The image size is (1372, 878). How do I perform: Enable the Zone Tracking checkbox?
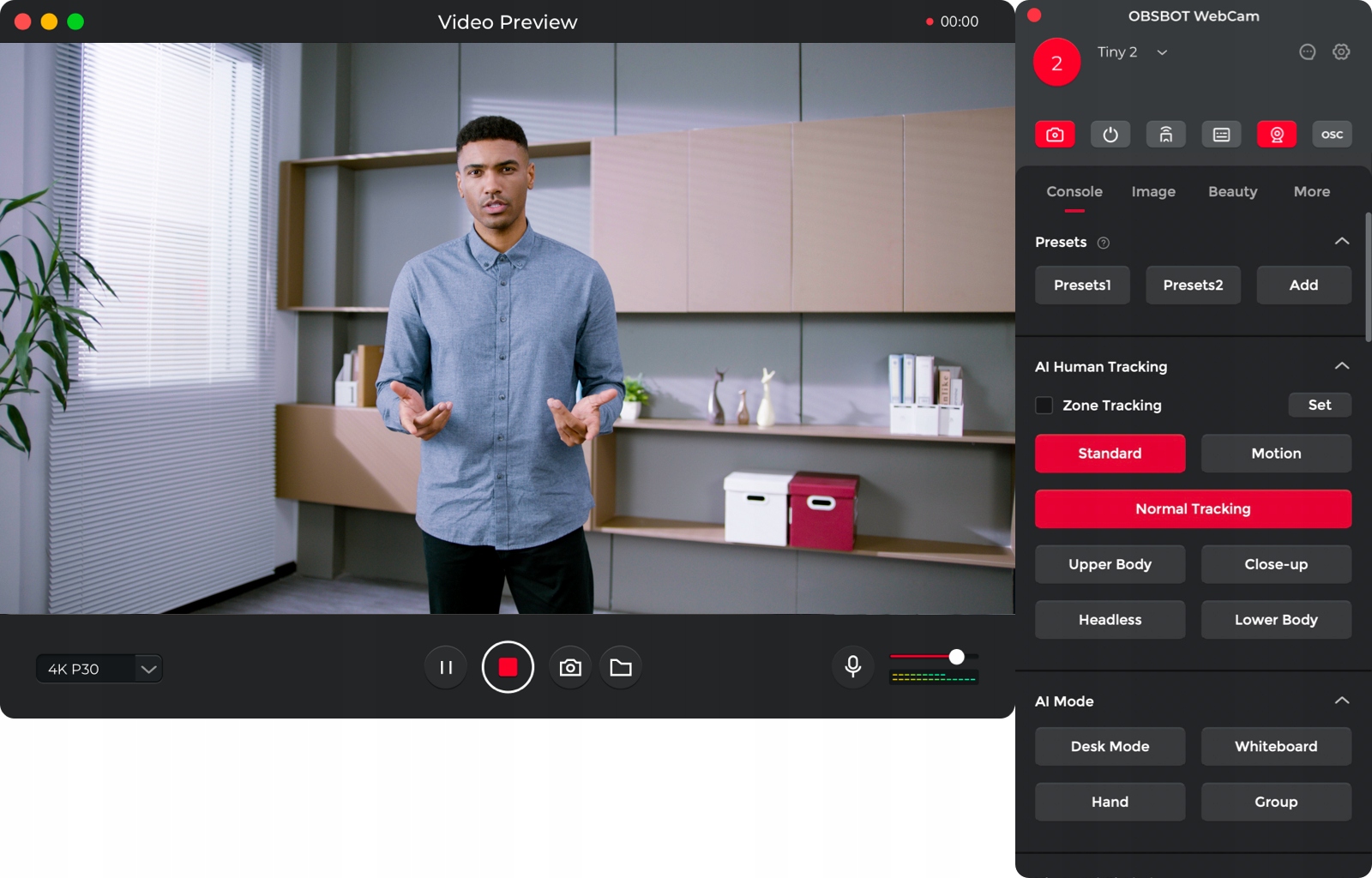pyautogui.click(x=1044, y=406)
